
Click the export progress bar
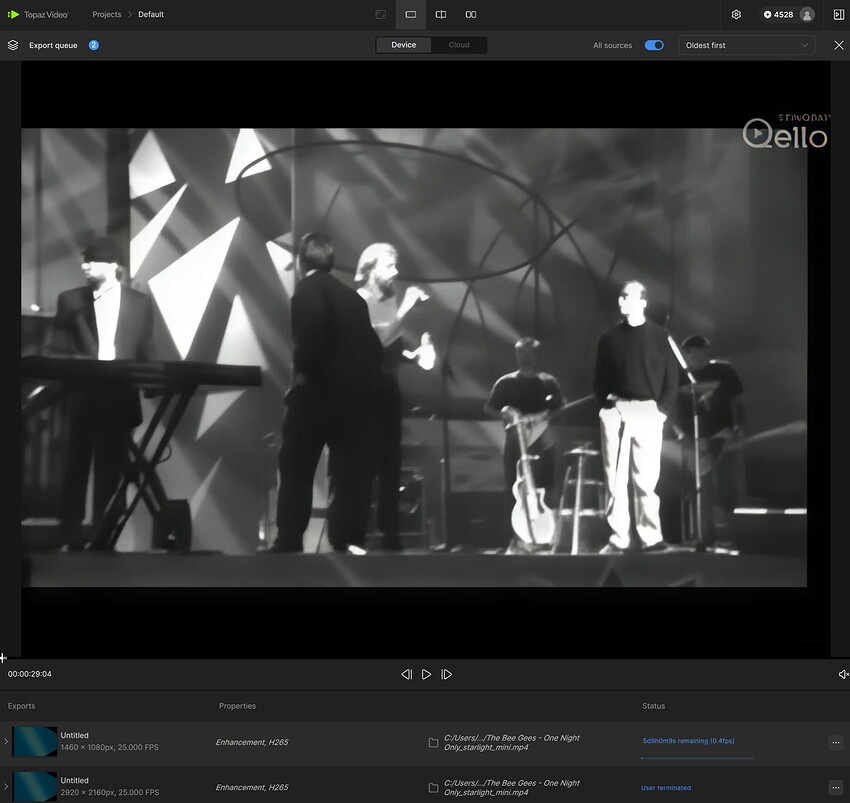click(x=697, y=758)
